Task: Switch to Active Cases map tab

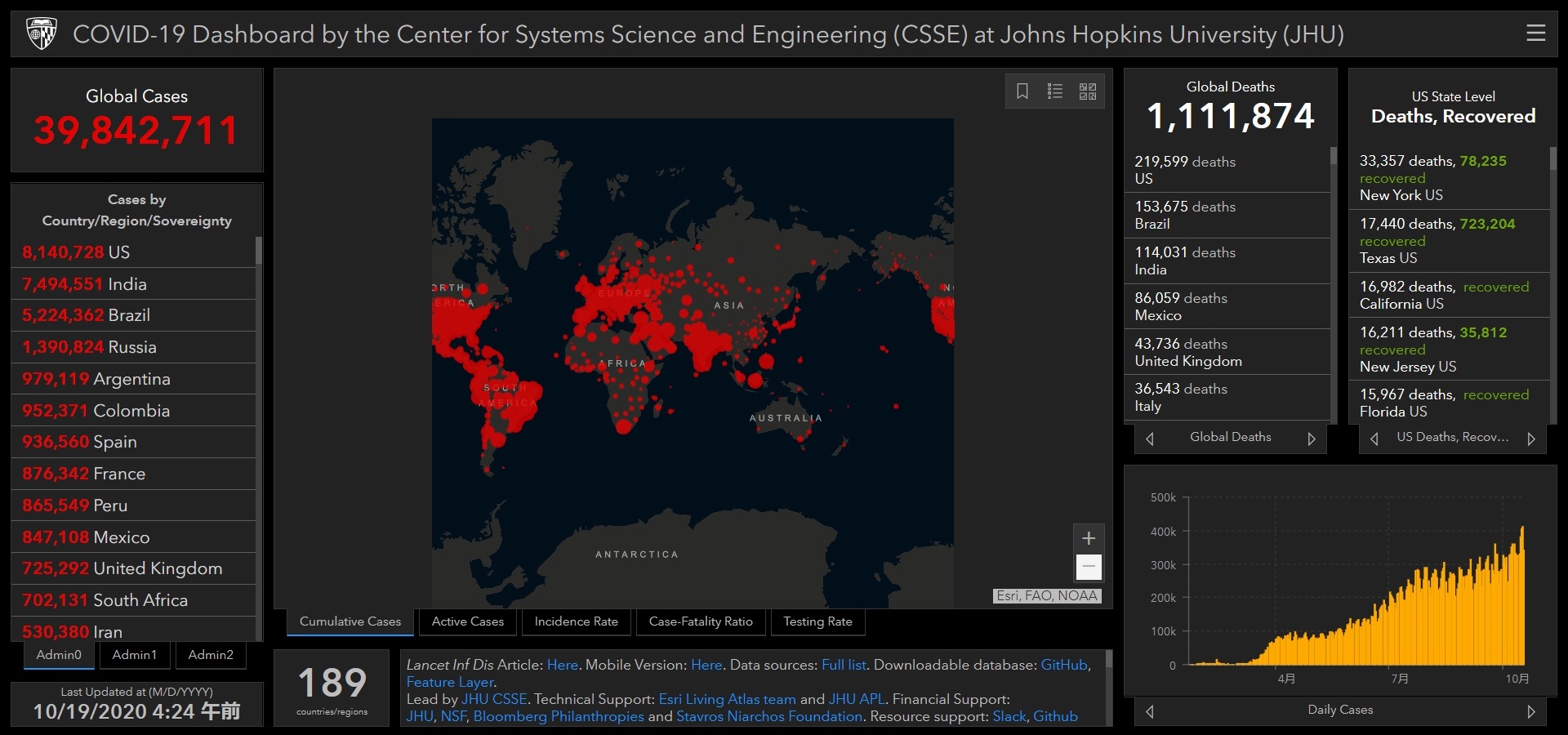Action: (x=468, y=621)
